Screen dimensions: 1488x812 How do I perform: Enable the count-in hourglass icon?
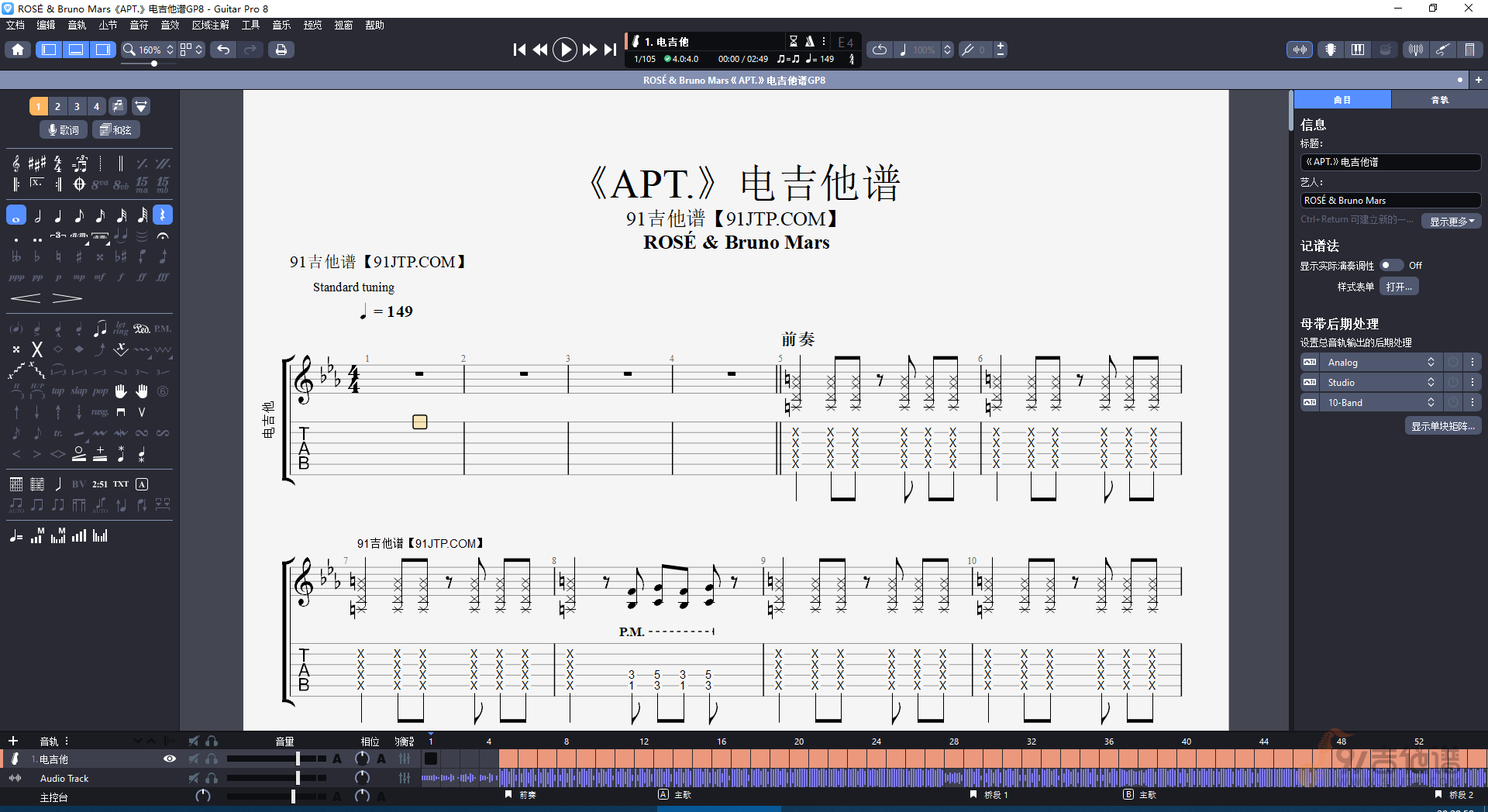pyautogui.click(x=794, y=41)
